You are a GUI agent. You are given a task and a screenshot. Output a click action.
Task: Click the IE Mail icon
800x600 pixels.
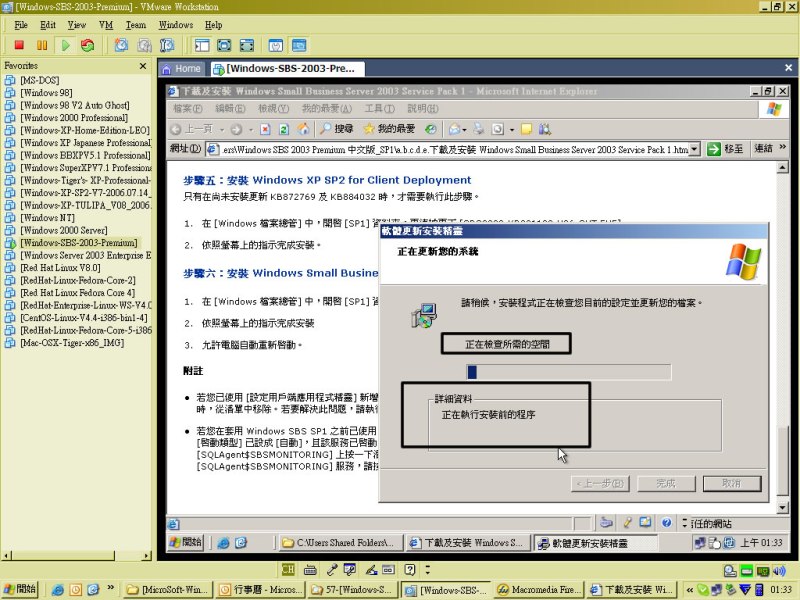tap(455, 130)
